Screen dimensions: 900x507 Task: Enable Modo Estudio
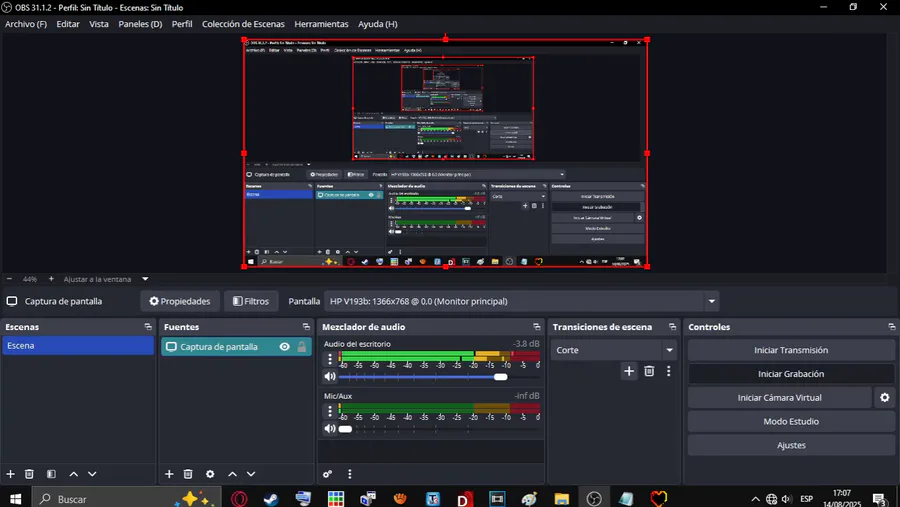(791, 421)
